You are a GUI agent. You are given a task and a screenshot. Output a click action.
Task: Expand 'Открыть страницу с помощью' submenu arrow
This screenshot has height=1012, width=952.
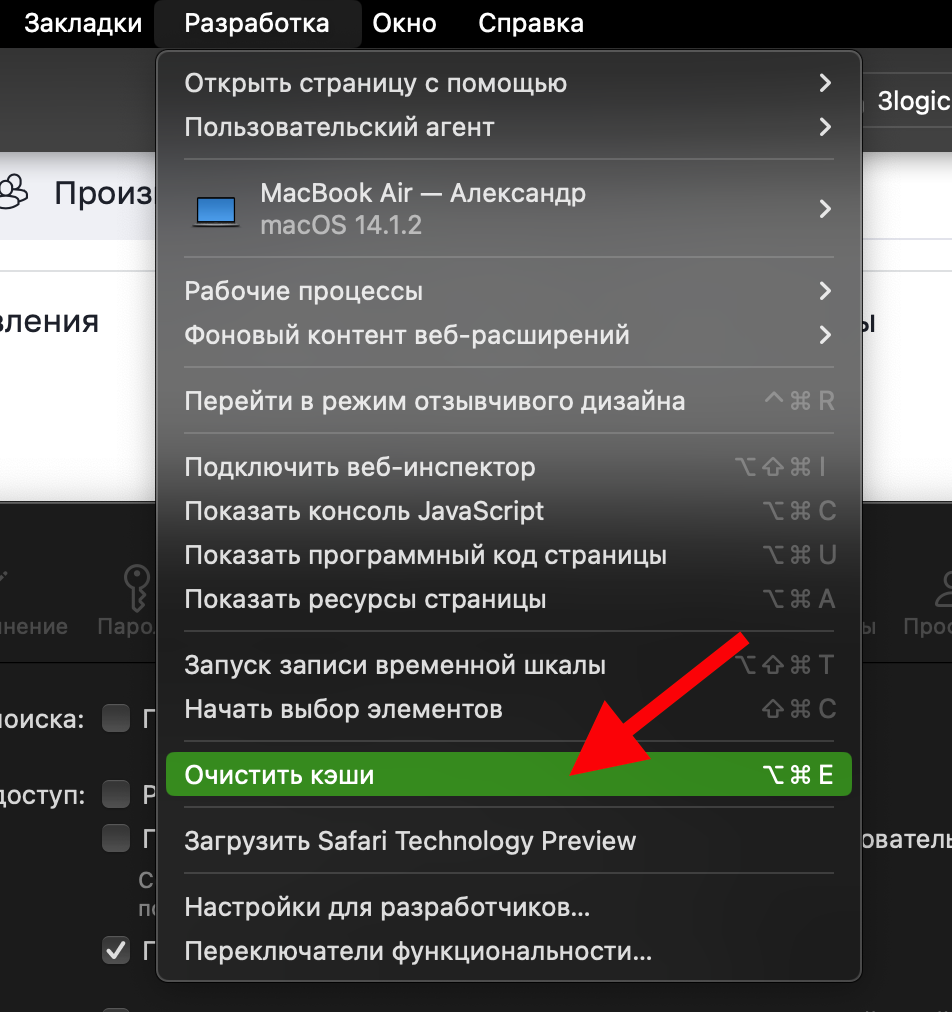coord(825,83)
